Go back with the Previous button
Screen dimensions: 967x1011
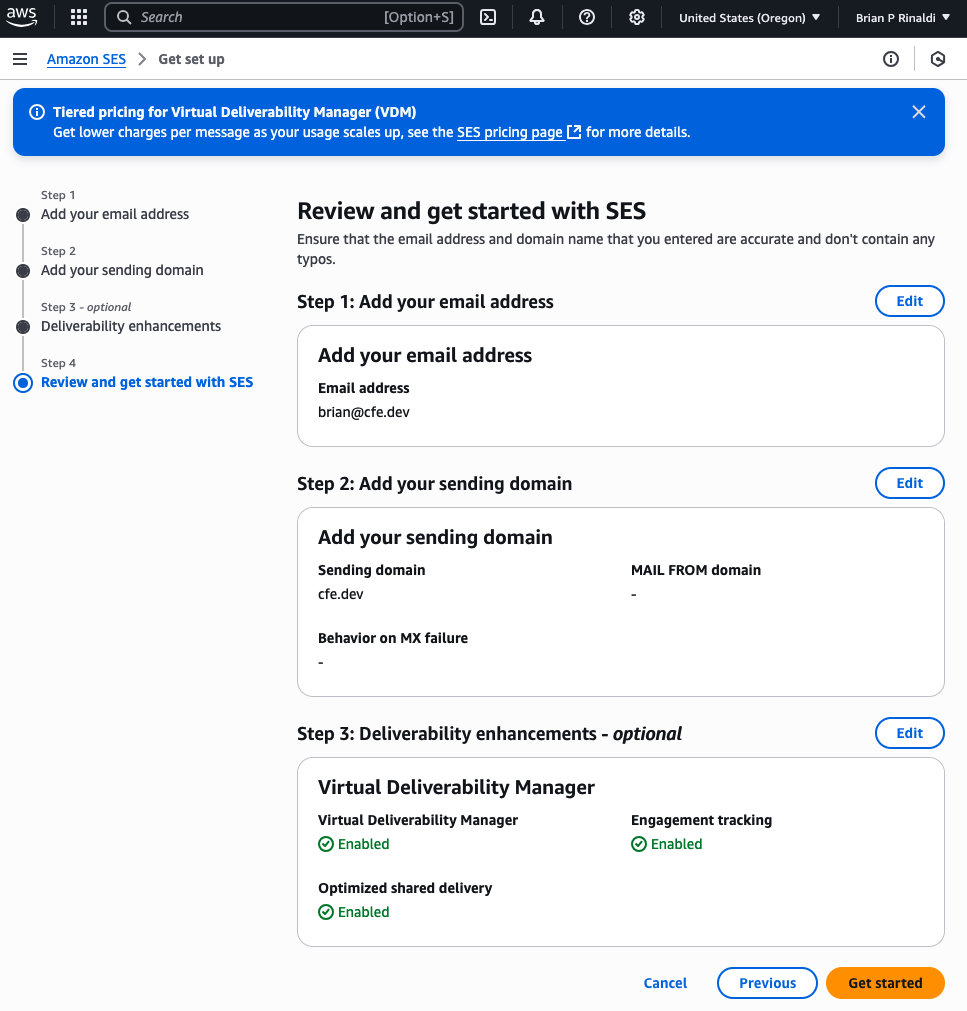pyautogui.click(x=767, y=983)
